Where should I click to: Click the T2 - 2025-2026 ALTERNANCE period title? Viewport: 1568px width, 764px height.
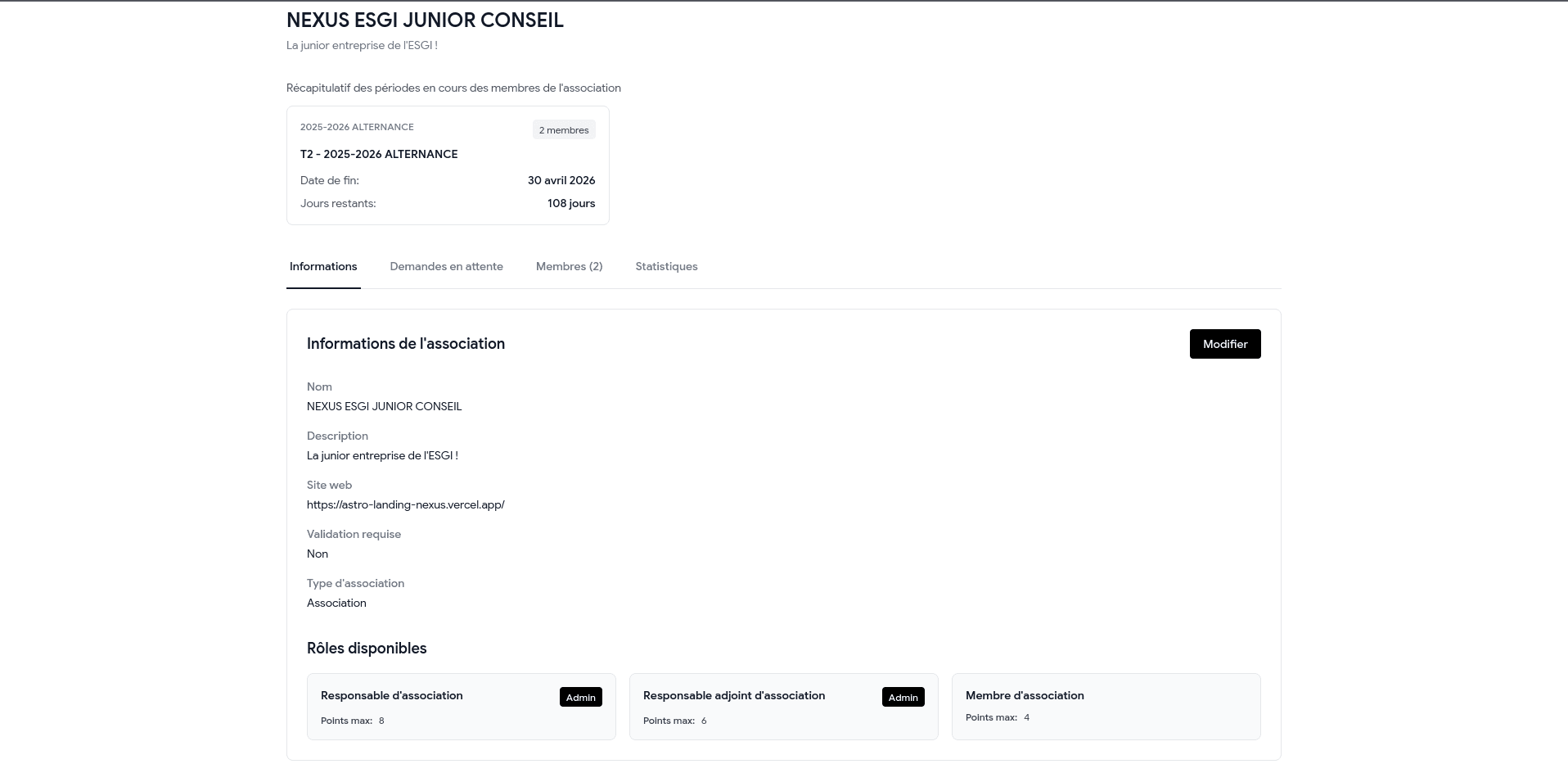(379, 155)
